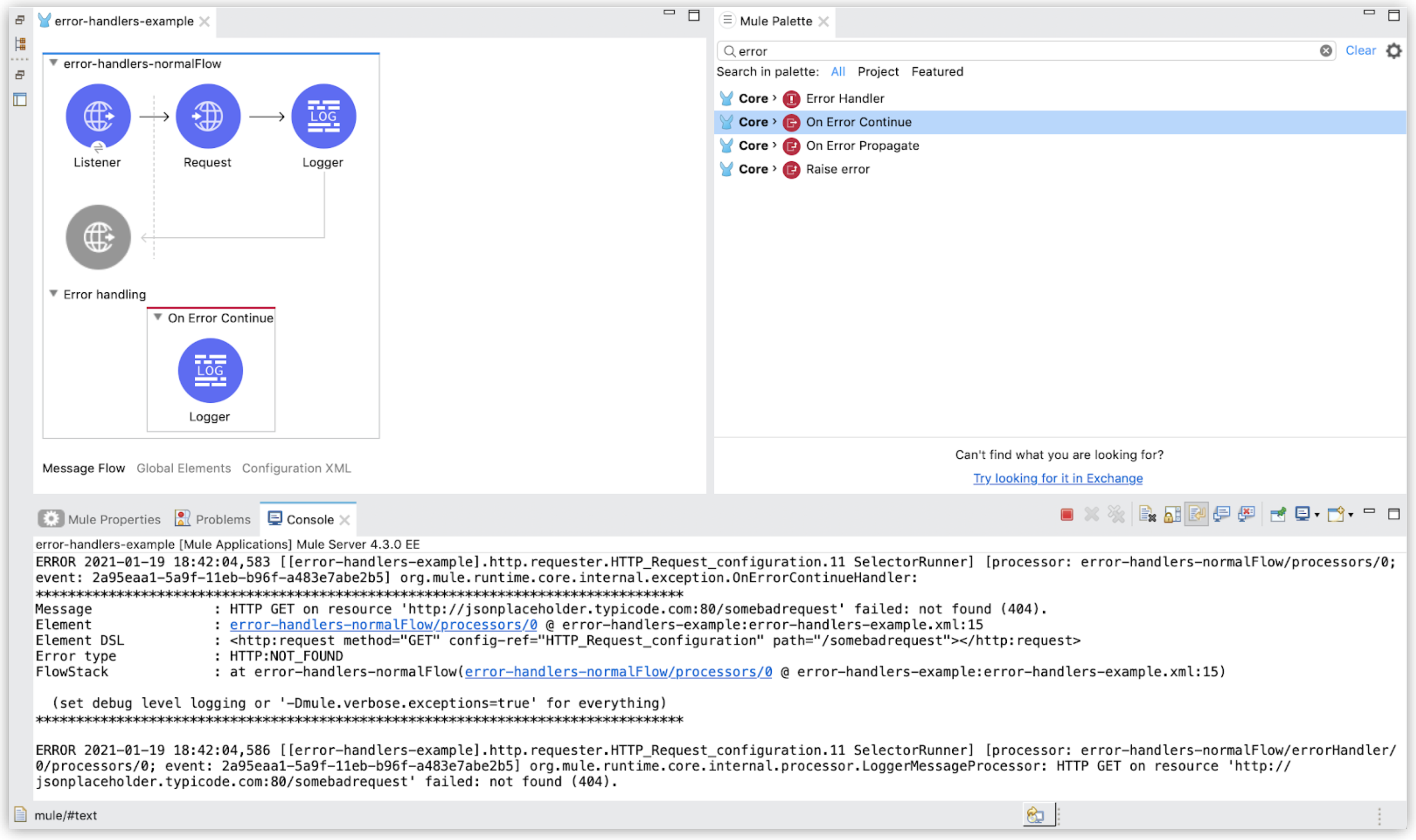Select the Logger inside On Error Continue scope
The image size is (1416, 840).
[210, 371]
